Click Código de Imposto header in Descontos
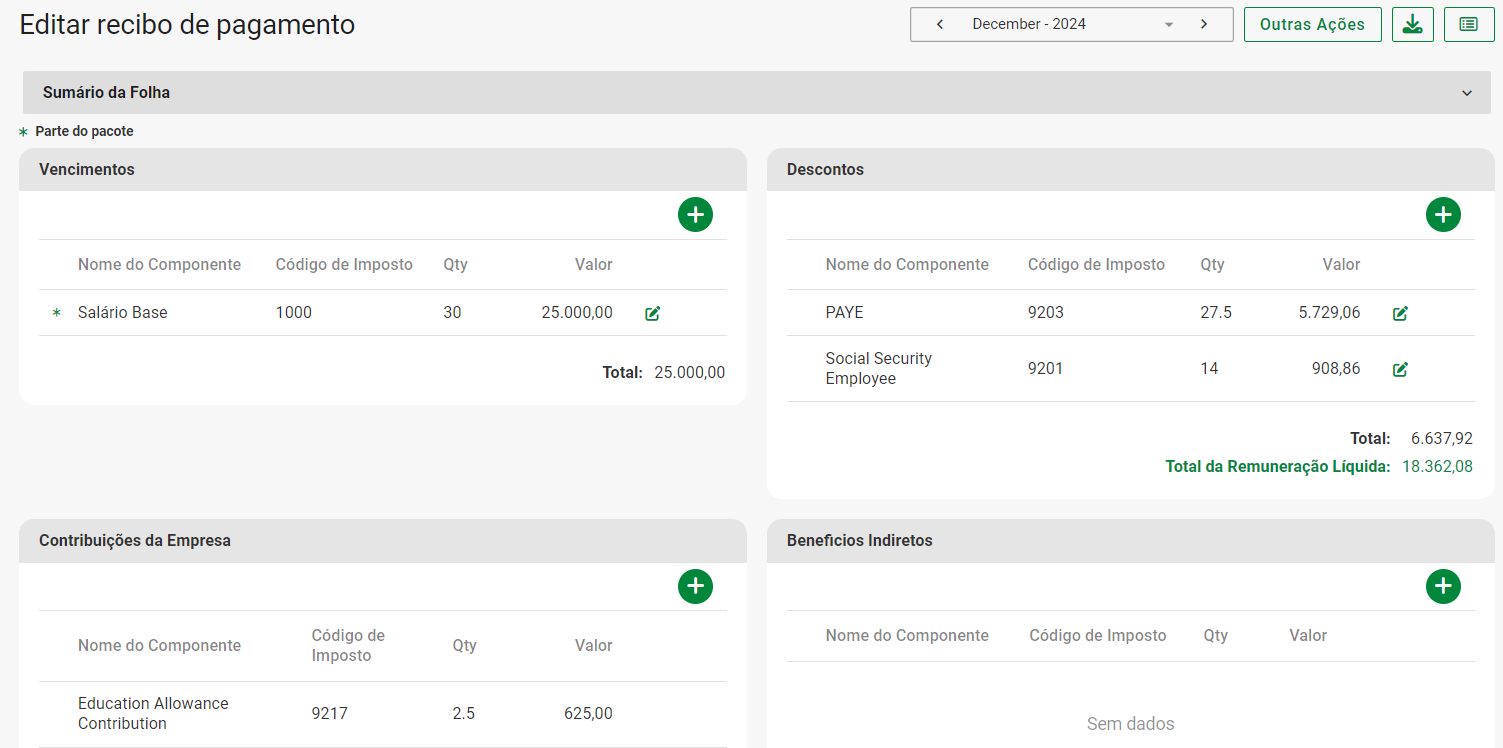 (x=1096, y=265)
